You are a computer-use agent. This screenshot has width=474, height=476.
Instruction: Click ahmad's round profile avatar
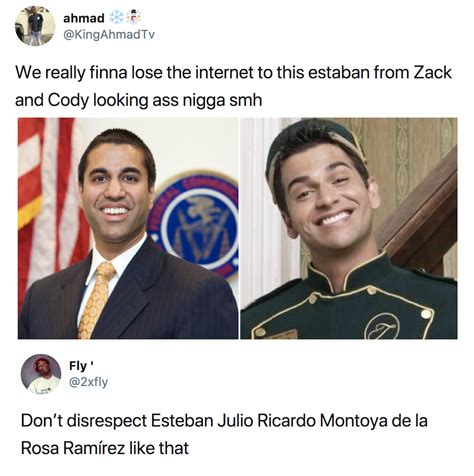point(35,26)
